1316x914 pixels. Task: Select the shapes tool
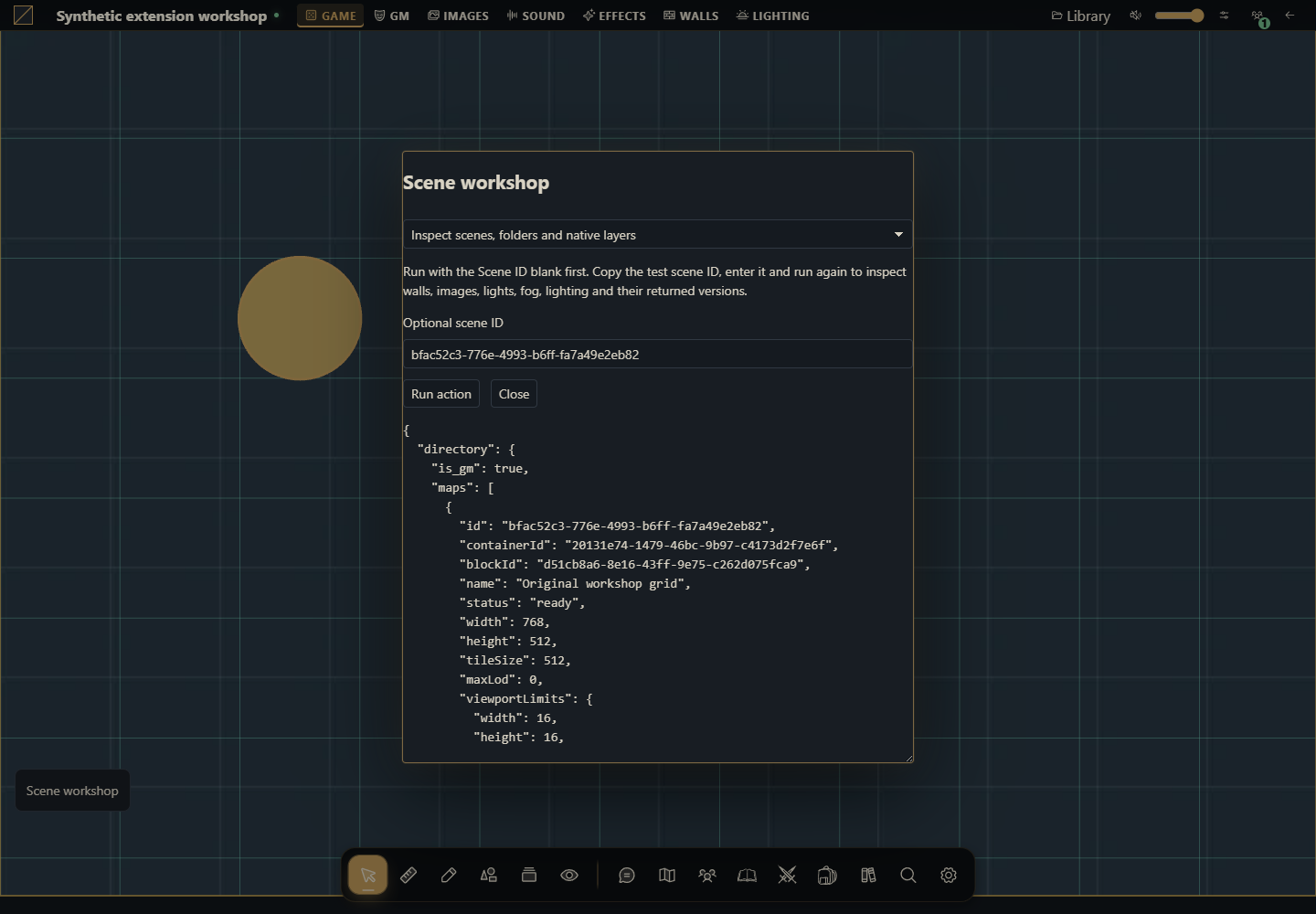coord(489,876)
